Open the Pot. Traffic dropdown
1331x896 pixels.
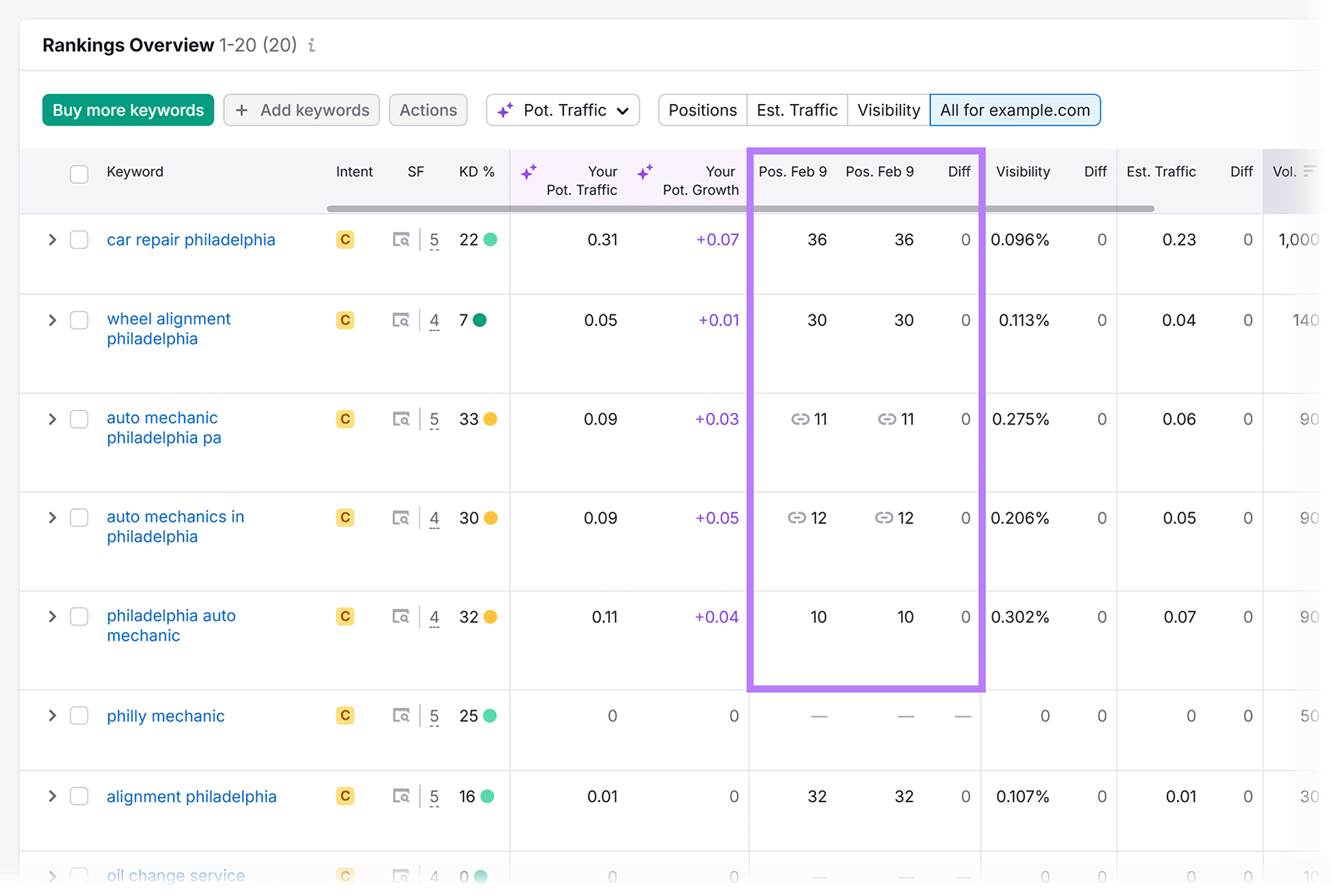(562, 110)
